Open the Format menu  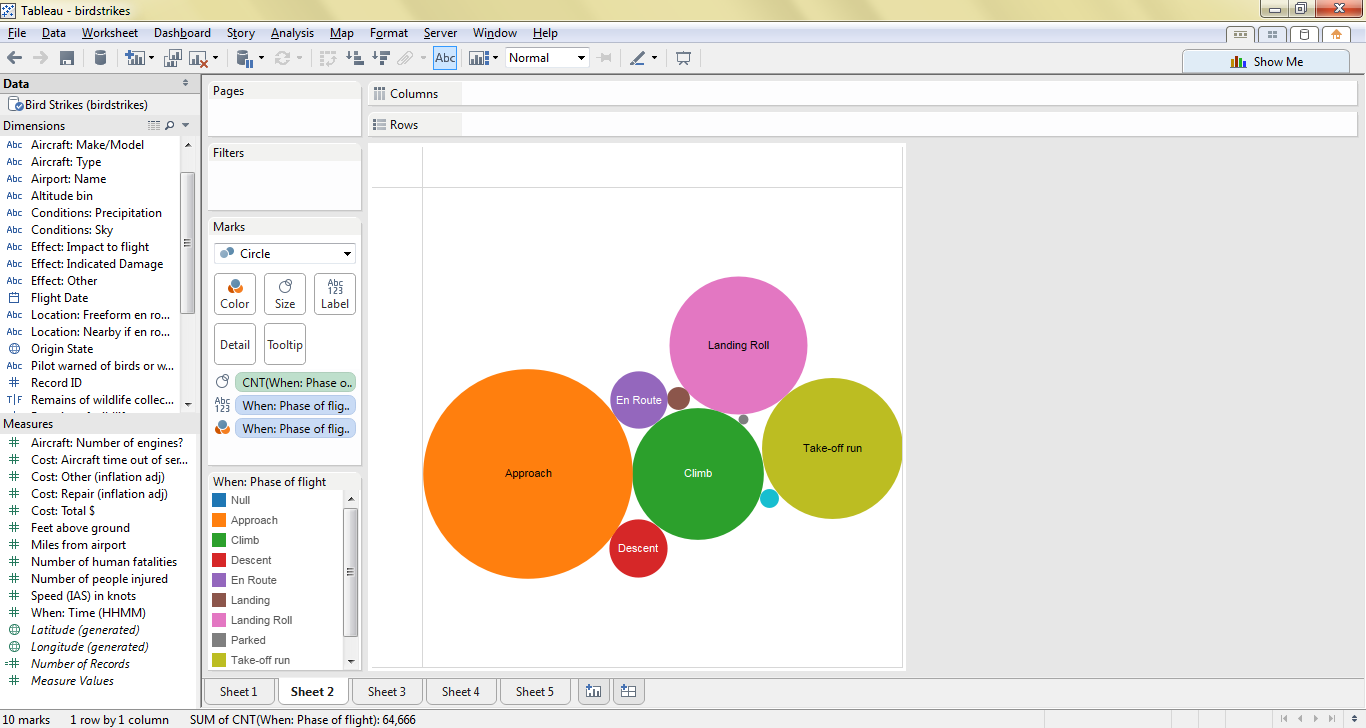(389, 33)
